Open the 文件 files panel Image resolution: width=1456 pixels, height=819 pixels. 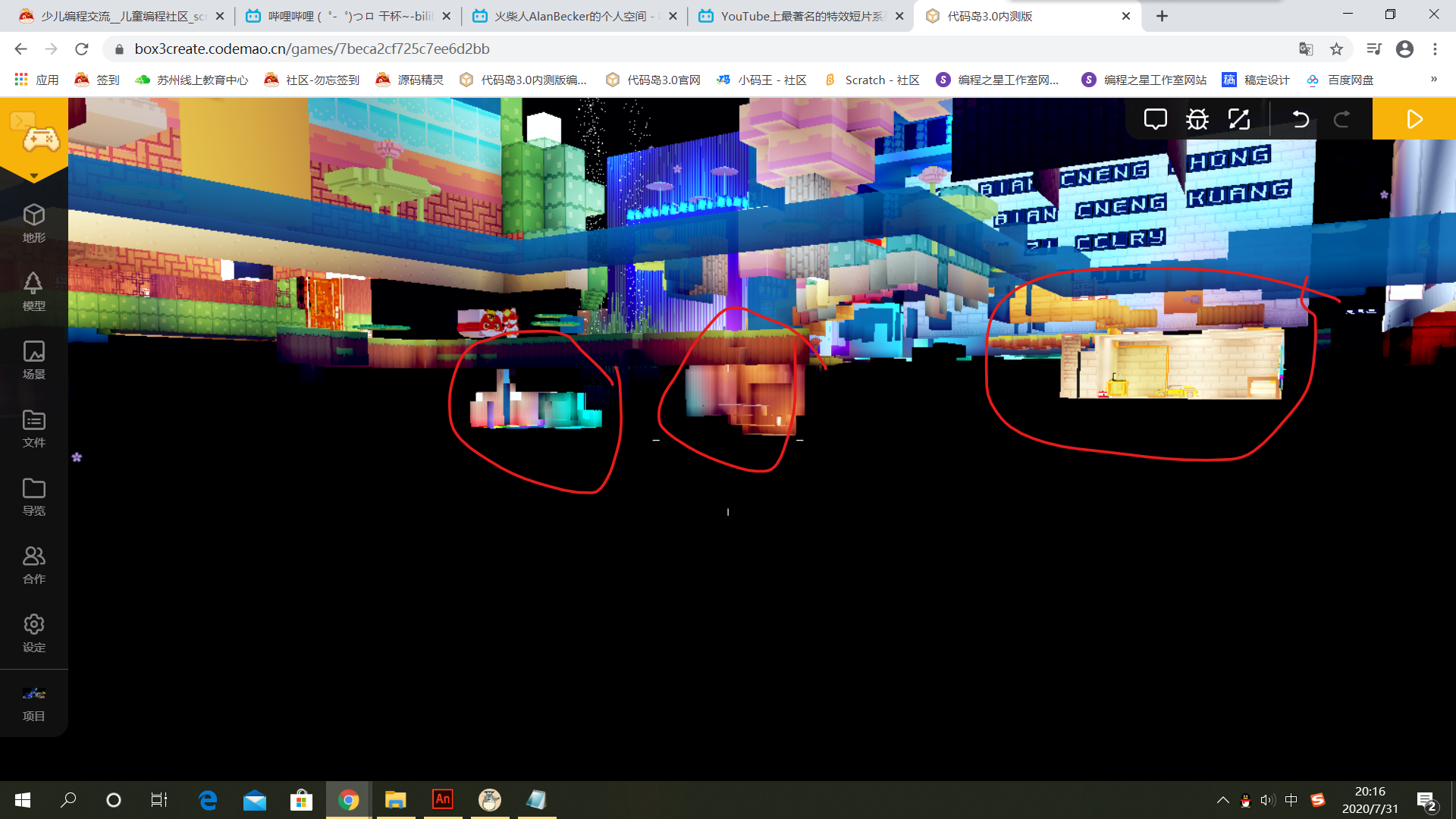34,428
